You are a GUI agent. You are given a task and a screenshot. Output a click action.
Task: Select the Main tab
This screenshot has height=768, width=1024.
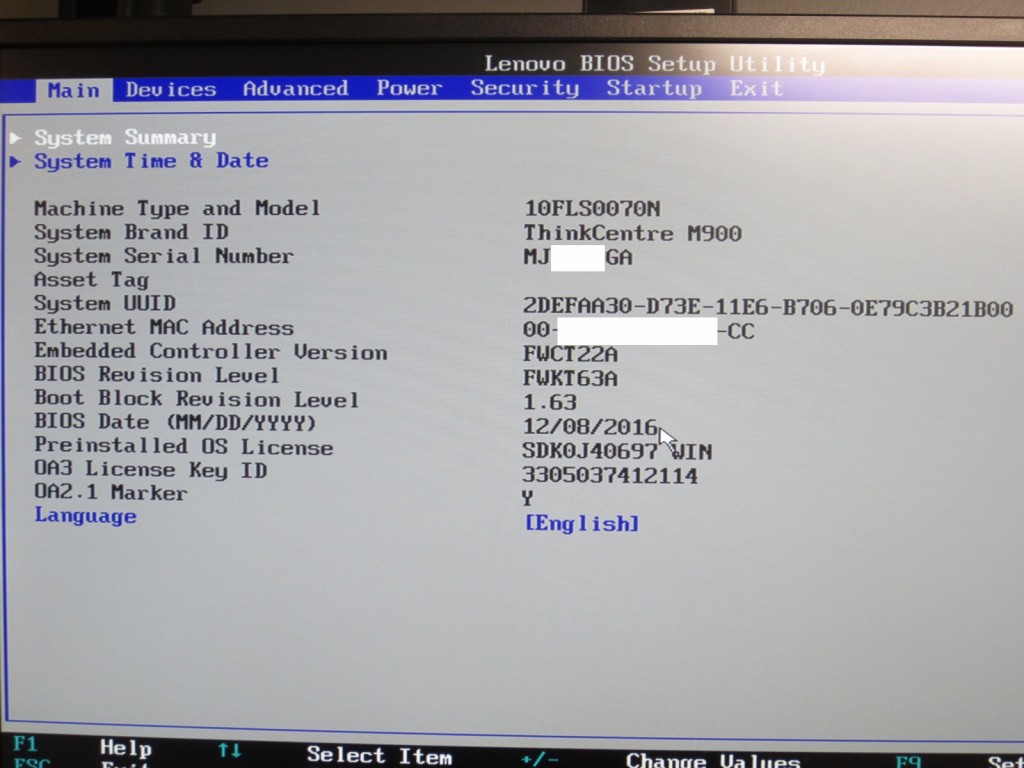tap(74, 90)
